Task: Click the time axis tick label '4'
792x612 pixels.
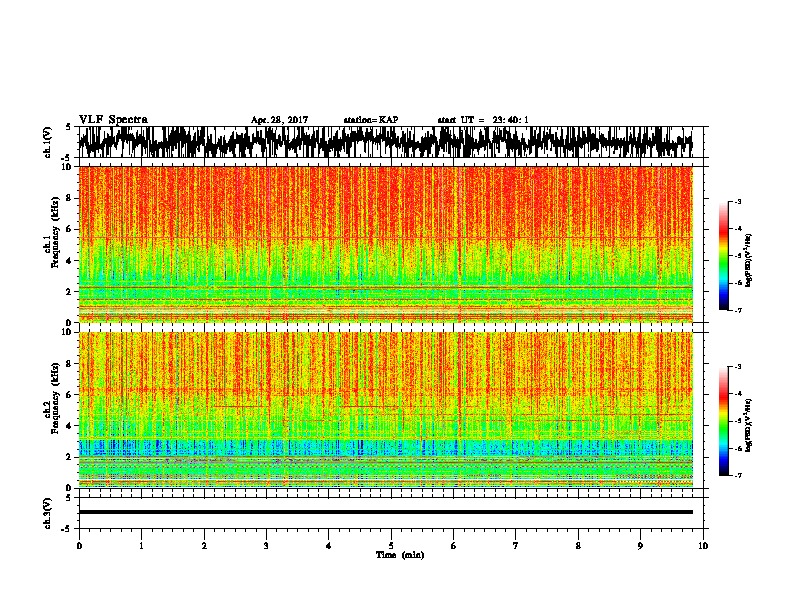Action: pos(329,546)
